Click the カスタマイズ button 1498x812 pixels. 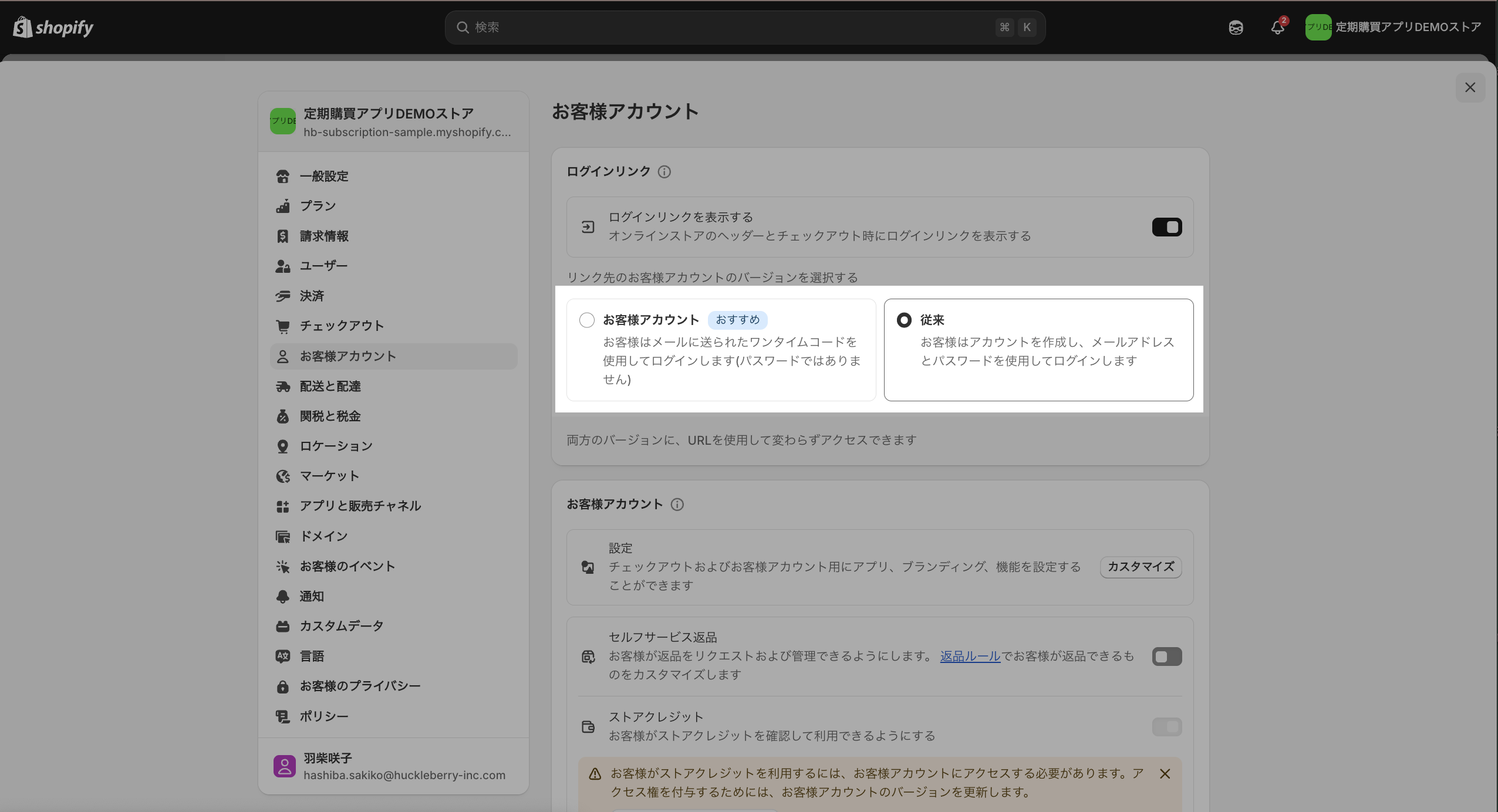pyautogui.click(x=1140, y=567)
